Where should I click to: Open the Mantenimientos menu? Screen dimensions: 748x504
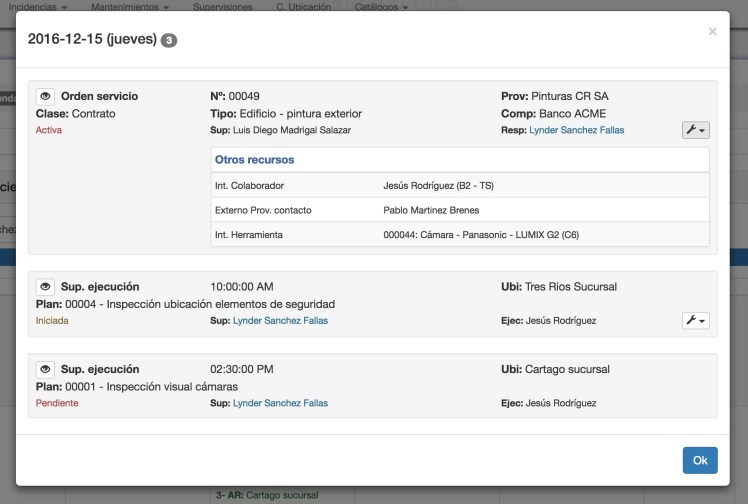pyautogui.click(x=128, y=6)
